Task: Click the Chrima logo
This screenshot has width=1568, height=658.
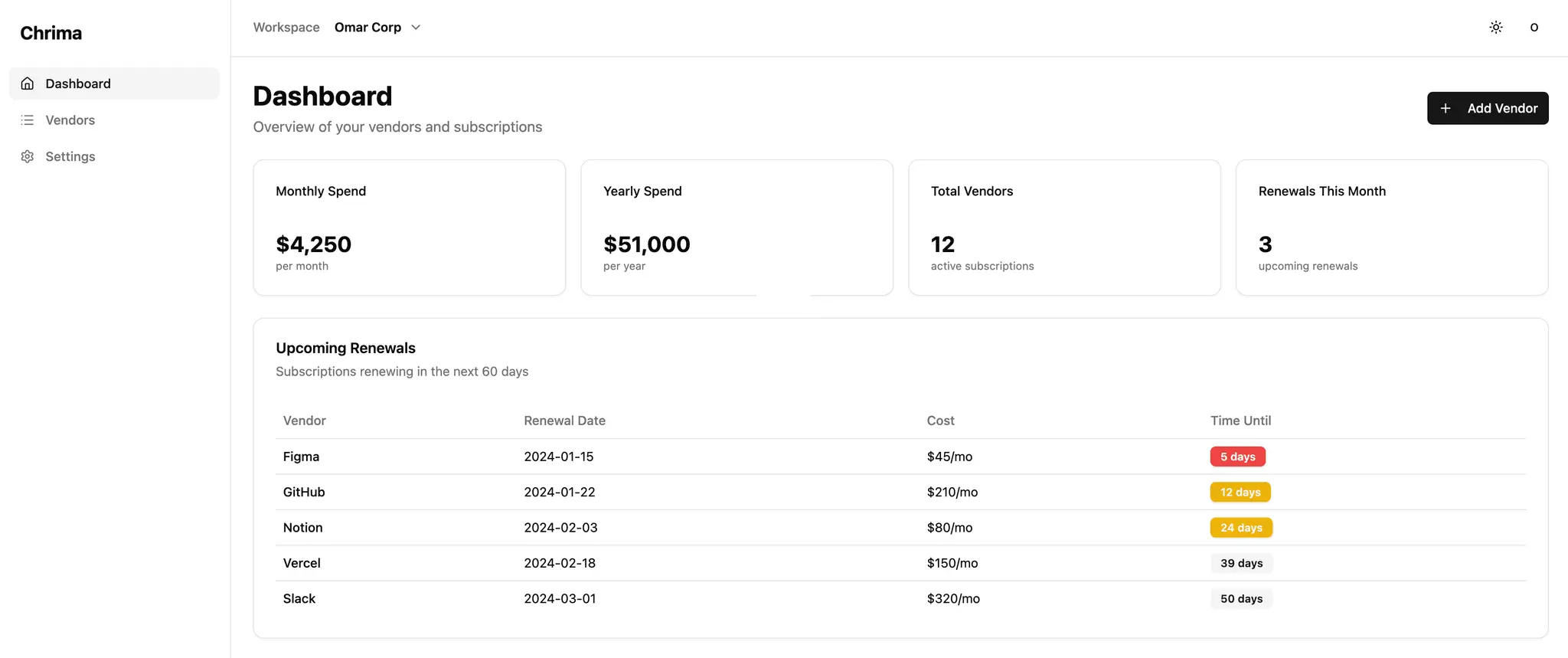Action: coord(51,33)
